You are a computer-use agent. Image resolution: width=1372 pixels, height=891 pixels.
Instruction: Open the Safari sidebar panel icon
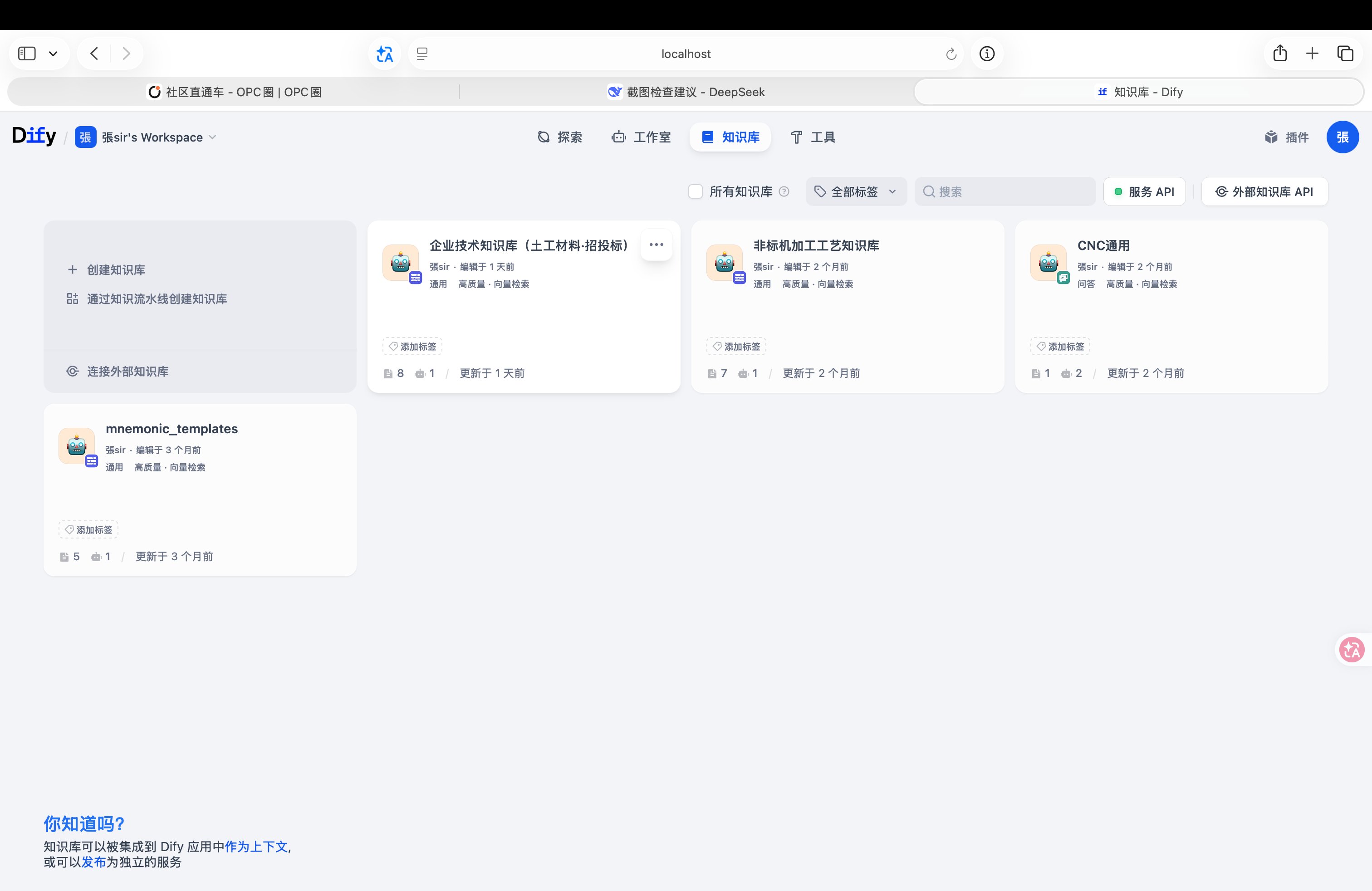[27, 54]
